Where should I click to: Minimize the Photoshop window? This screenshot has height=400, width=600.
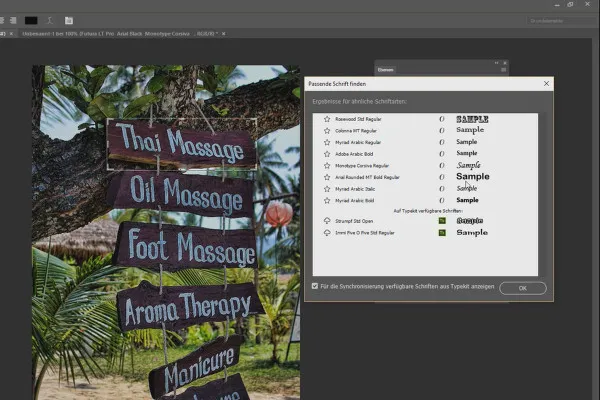557,5
